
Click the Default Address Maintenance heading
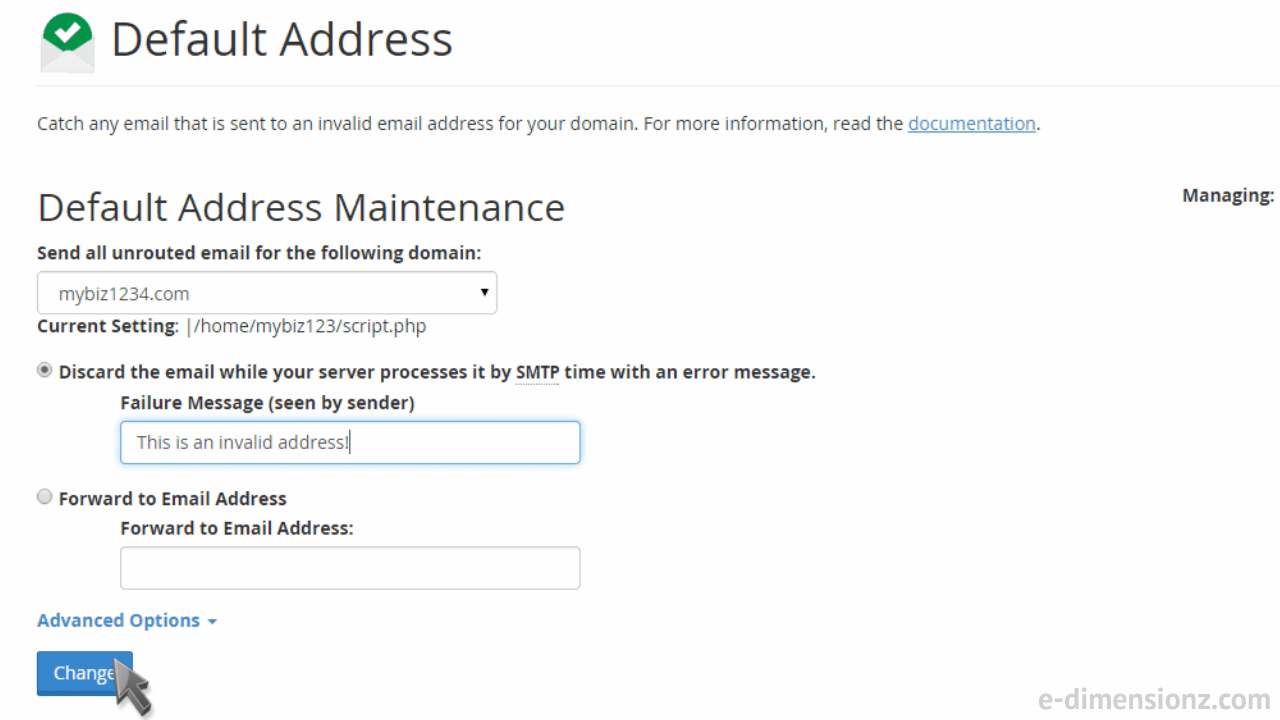[301, 207]
